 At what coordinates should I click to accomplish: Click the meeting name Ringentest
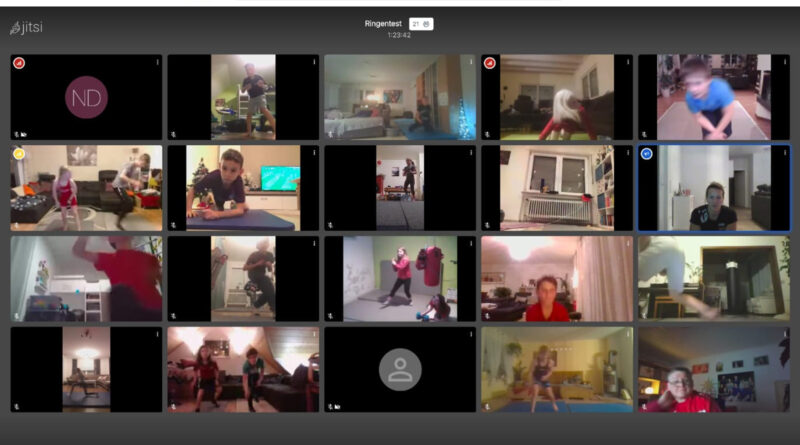383,23
